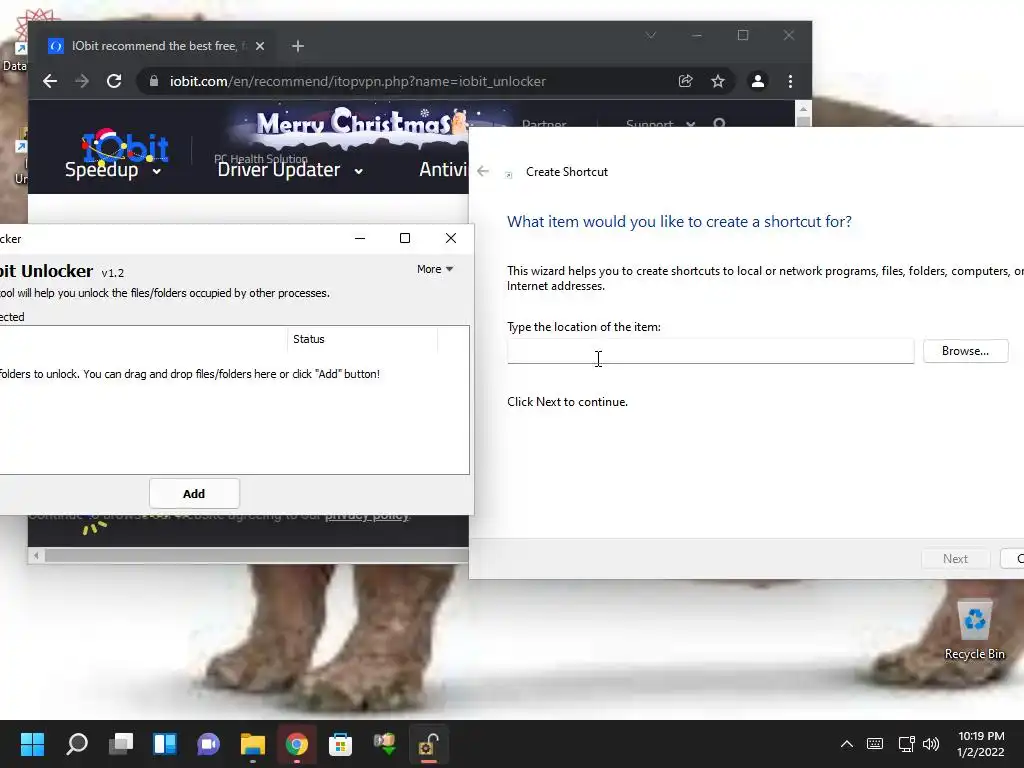This screenshot has width=1024, height=768.
Task: Bookmark this page with star icon
Action: pos(718,81)
